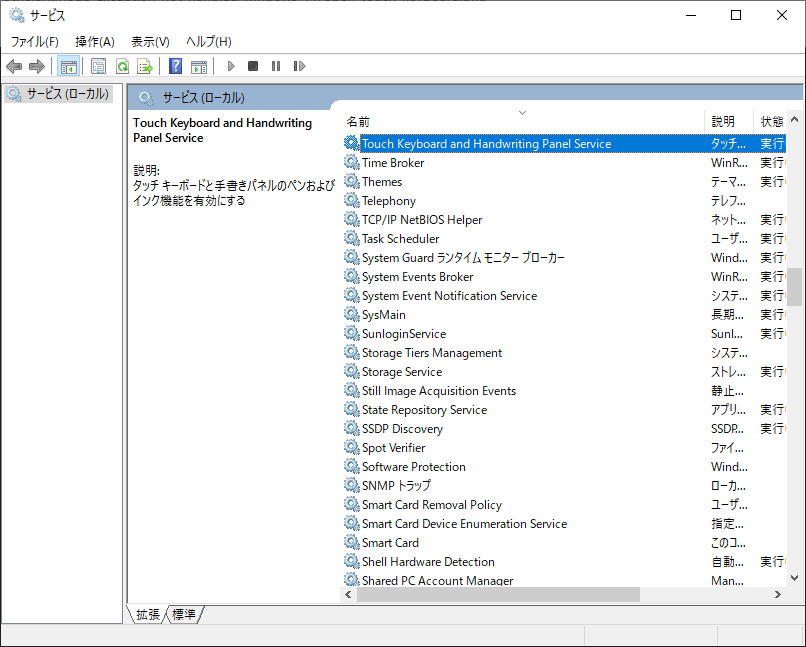806x647 pixels.
Task: Click the blue Help question mark icon
Action: (176, 66)
